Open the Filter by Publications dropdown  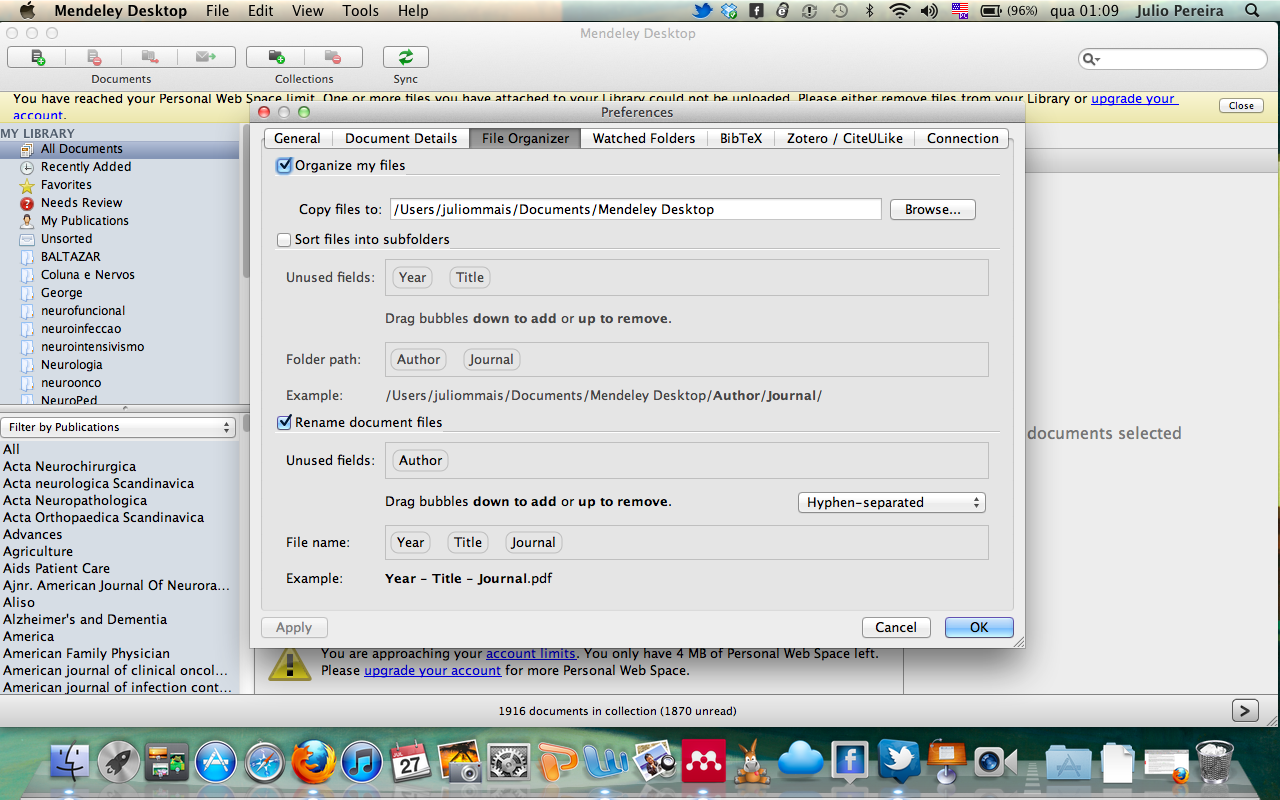118,427
